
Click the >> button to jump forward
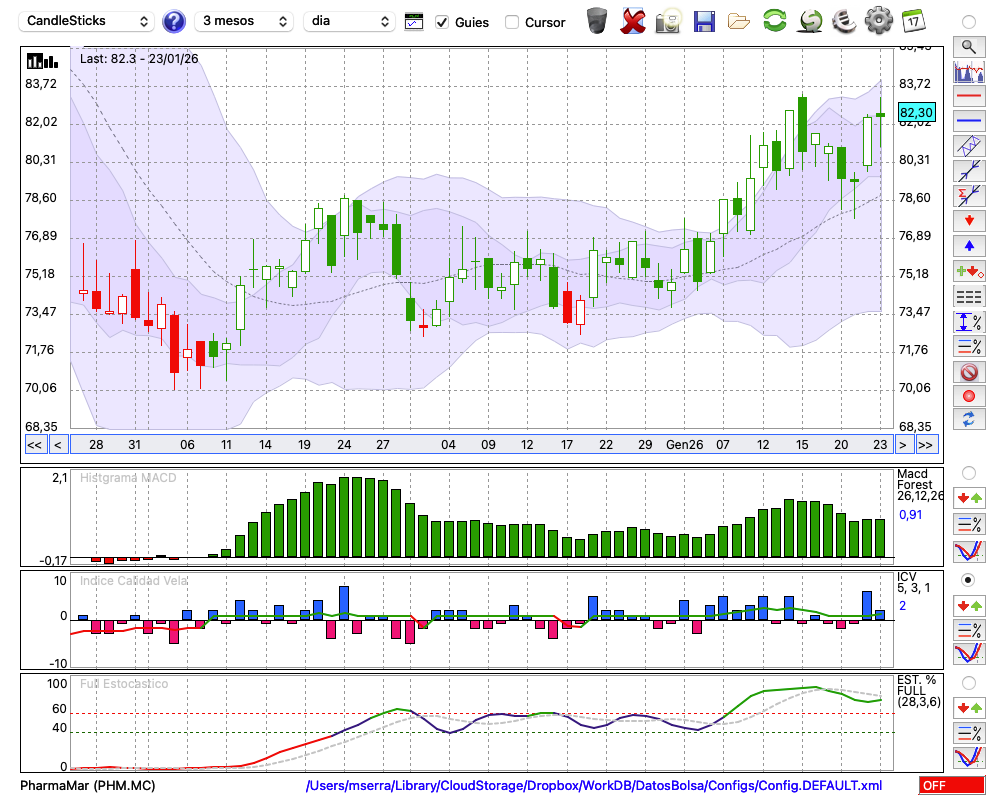click(926, 445)
